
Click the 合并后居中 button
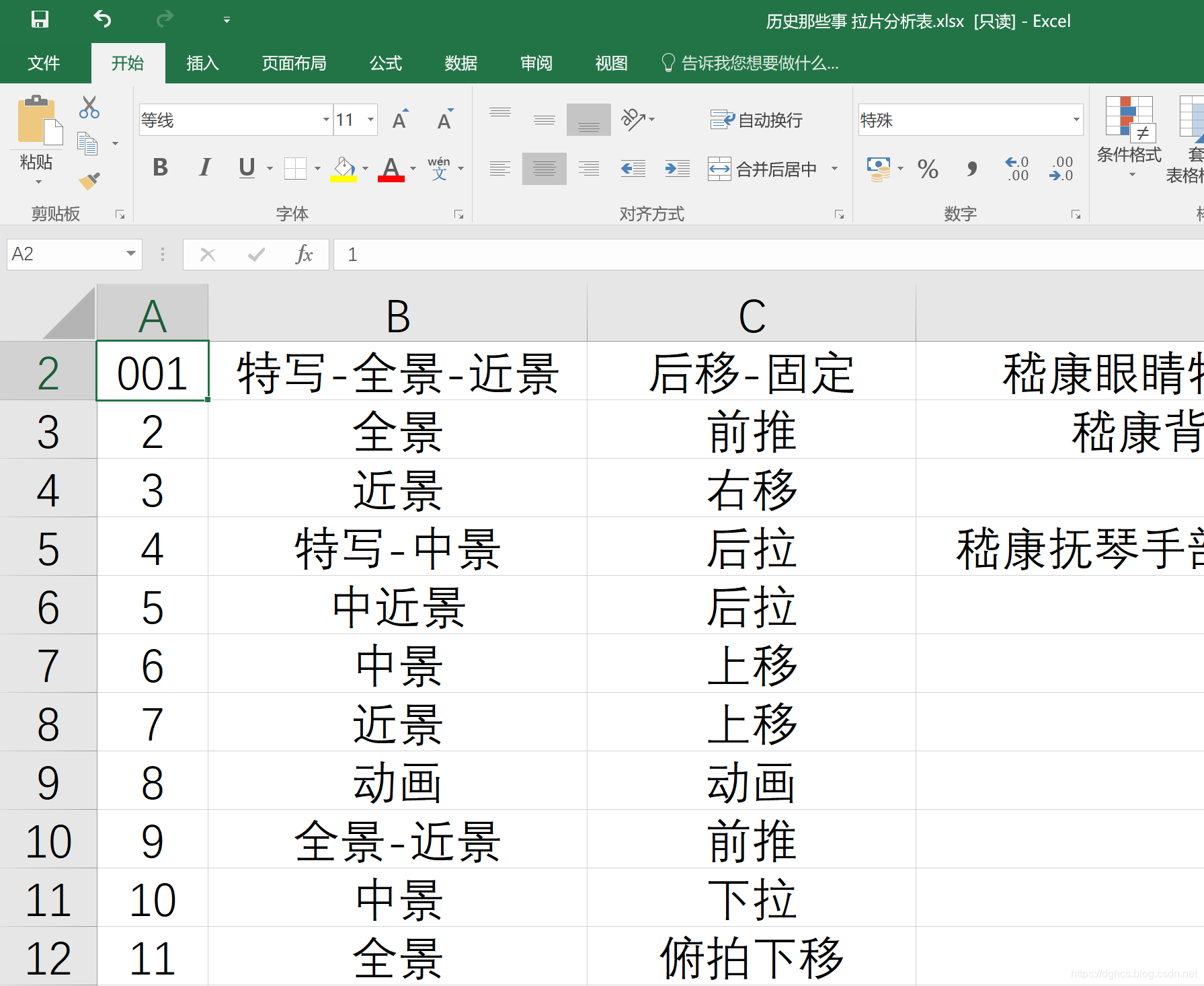point(763,169)
